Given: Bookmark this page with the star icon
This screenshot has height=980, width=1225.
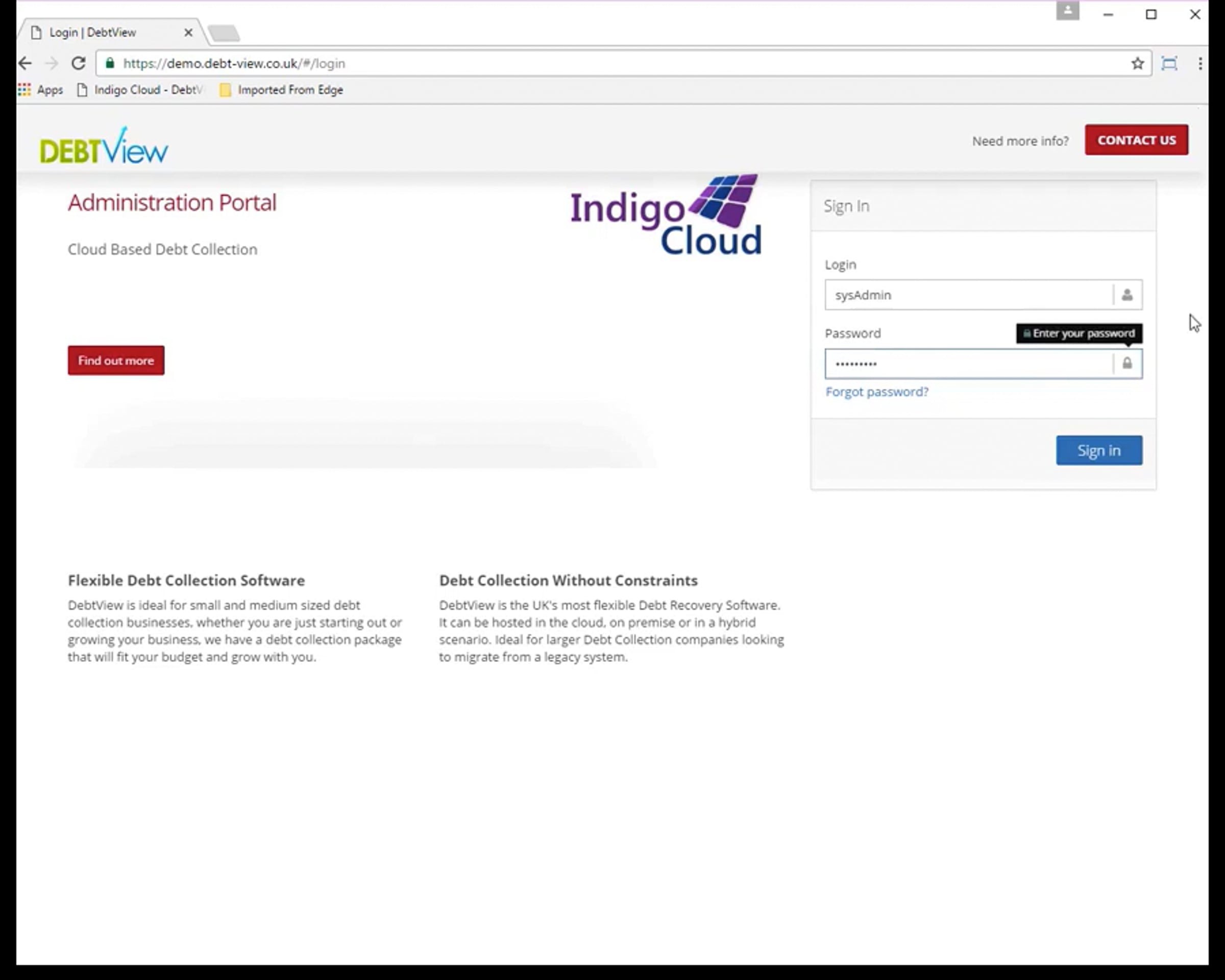Looking at the screenshot, I should [1137, 63].
